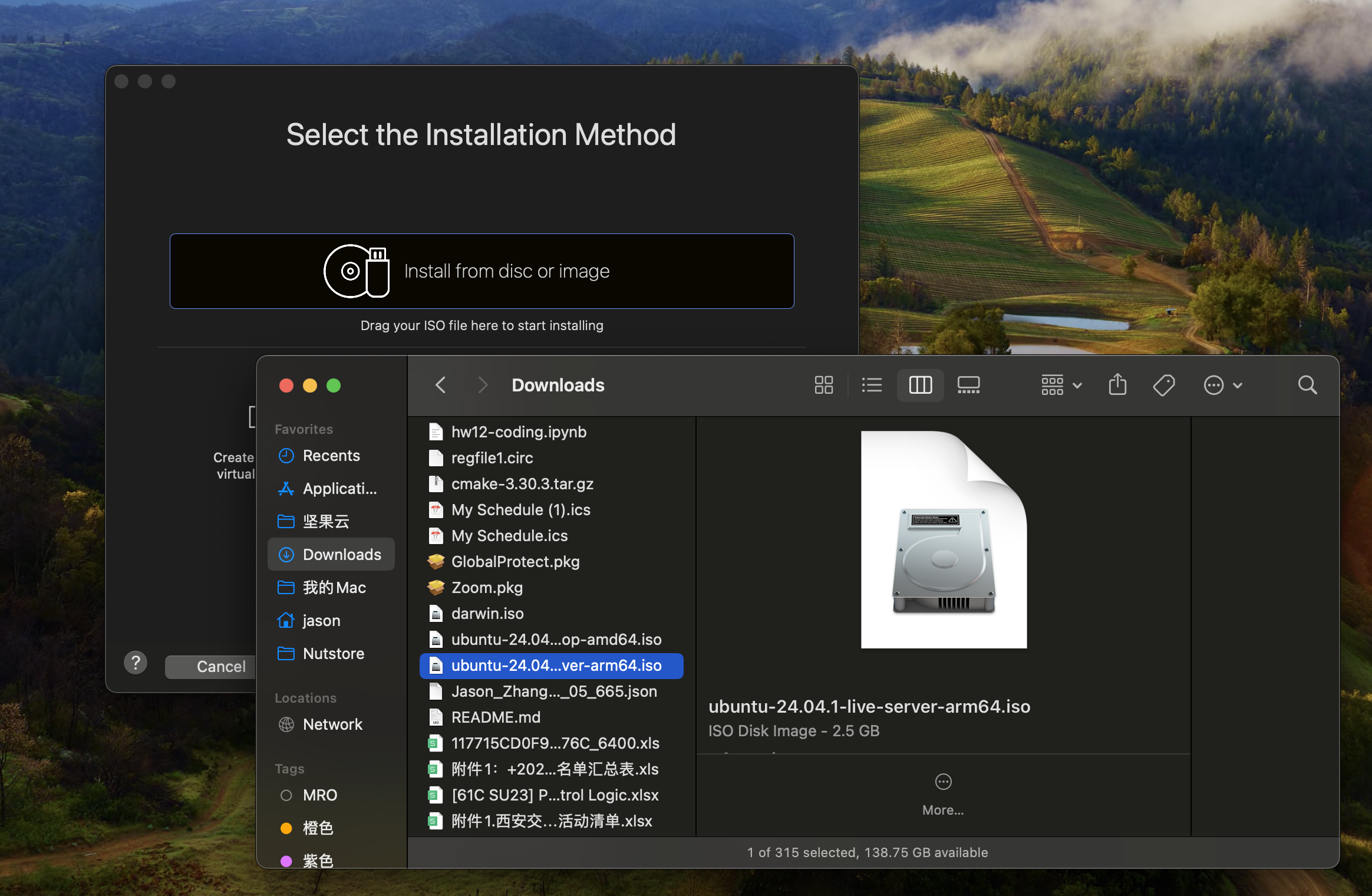Viewport: 1372px width, 896px height.
Task: Select darwin.iso in the file list
Action: 487,613
